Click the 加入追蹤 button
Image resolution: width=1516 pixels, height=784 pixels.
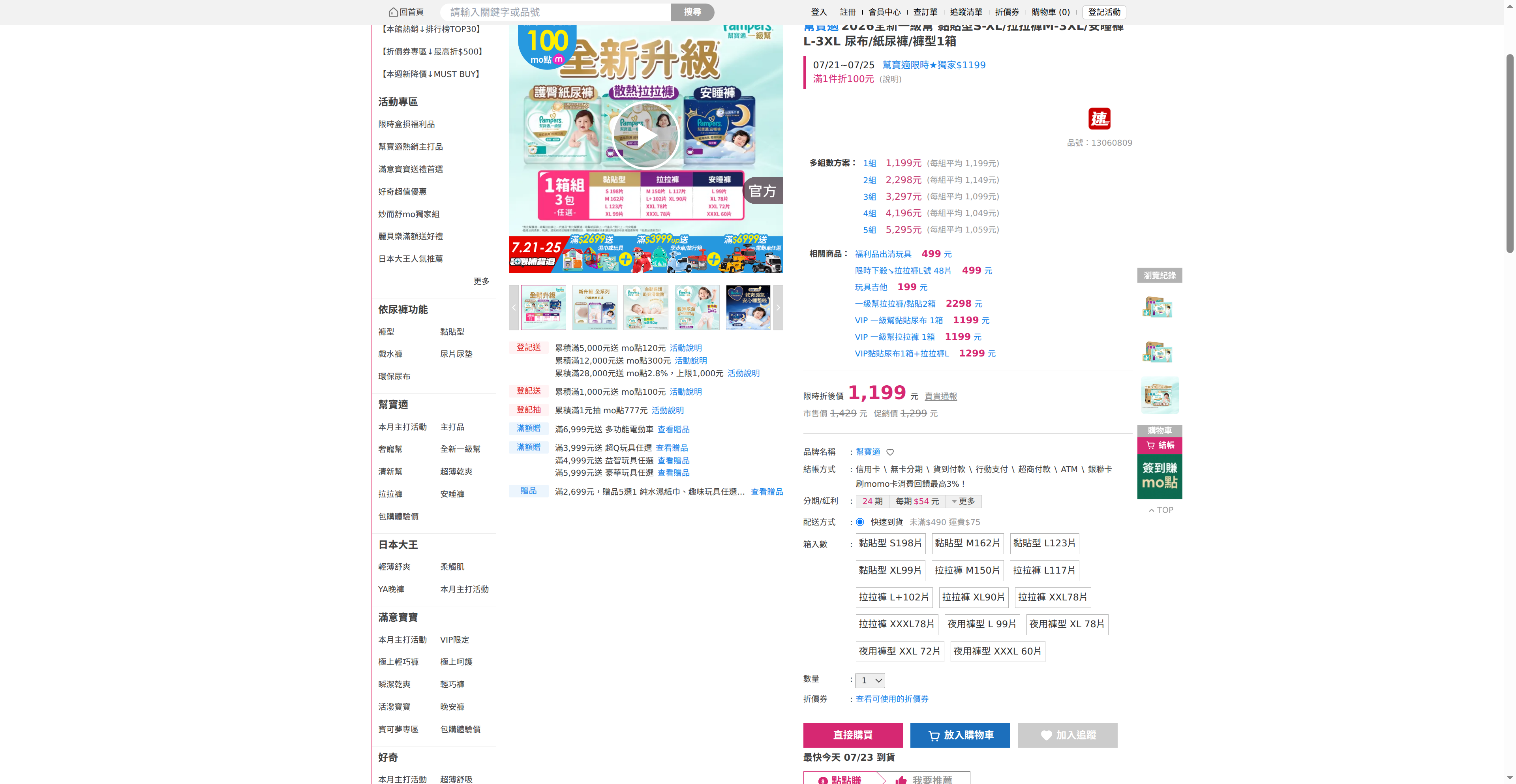1067,735
